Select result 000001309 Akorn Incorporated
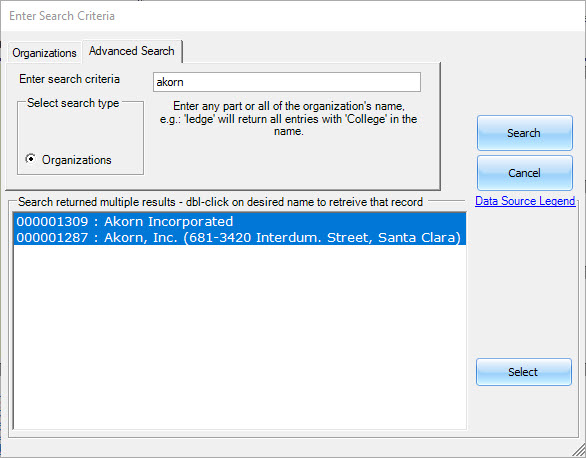 (240, 222)
